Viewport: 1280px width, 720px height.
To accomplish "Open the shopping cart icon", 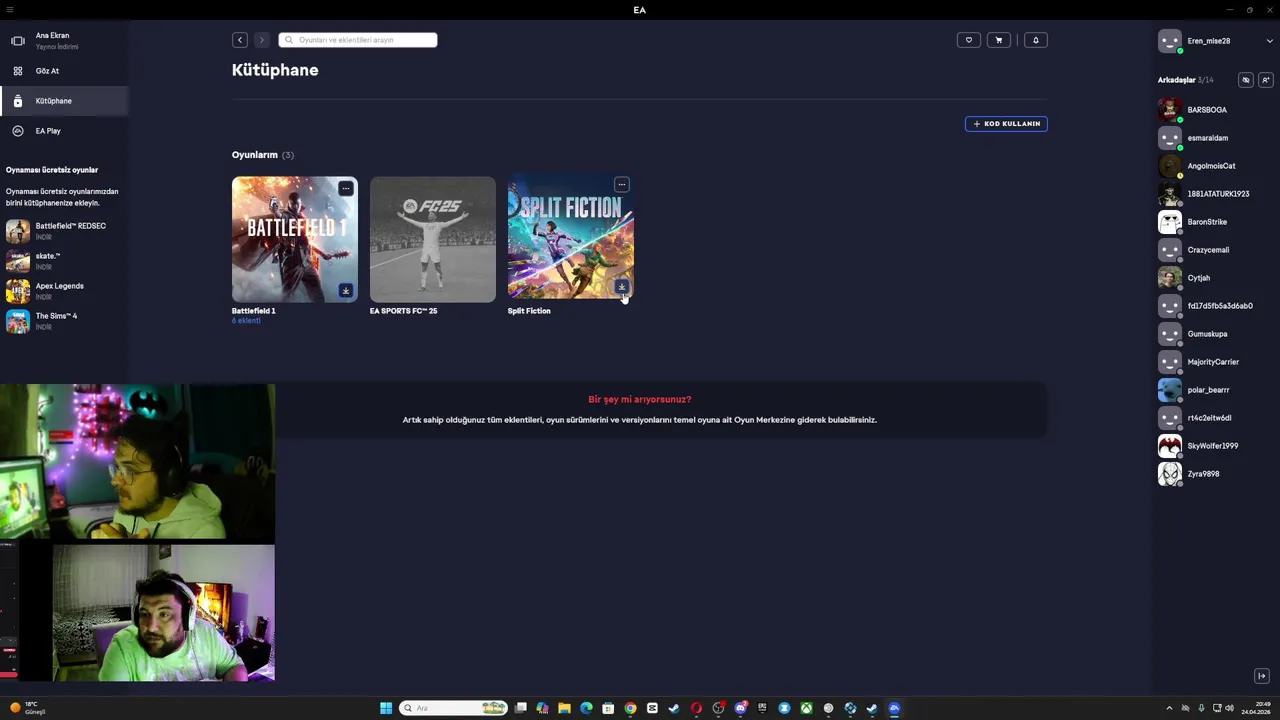I will click(999, 40).
